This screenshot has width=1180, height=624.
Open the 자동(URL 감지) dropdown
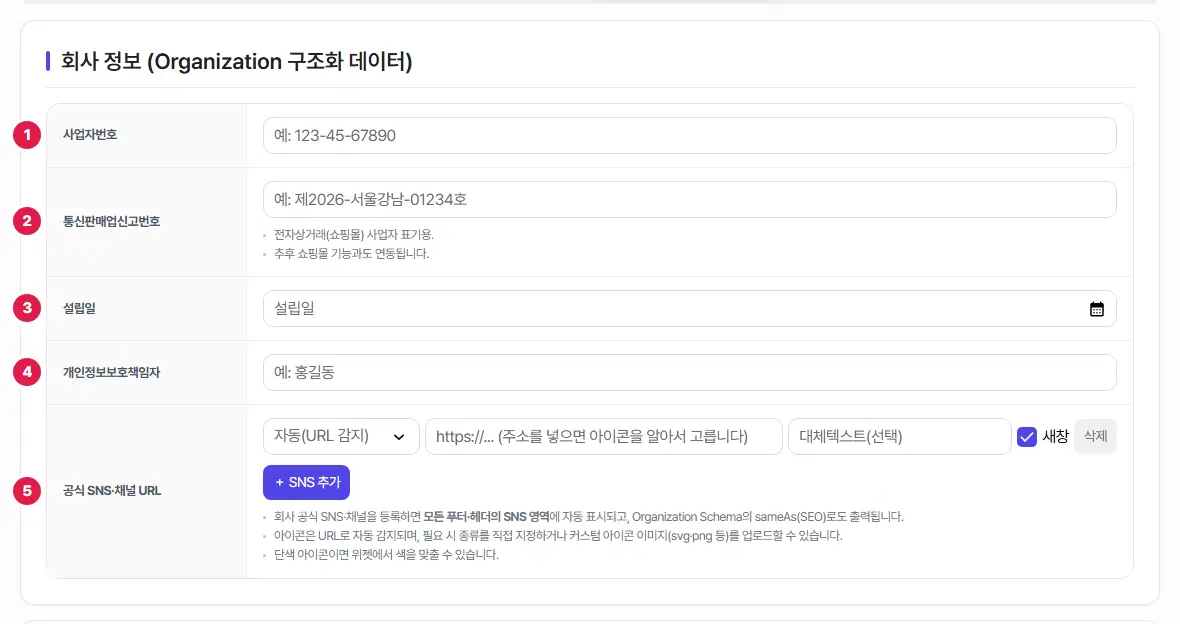(x=341, y=437)
